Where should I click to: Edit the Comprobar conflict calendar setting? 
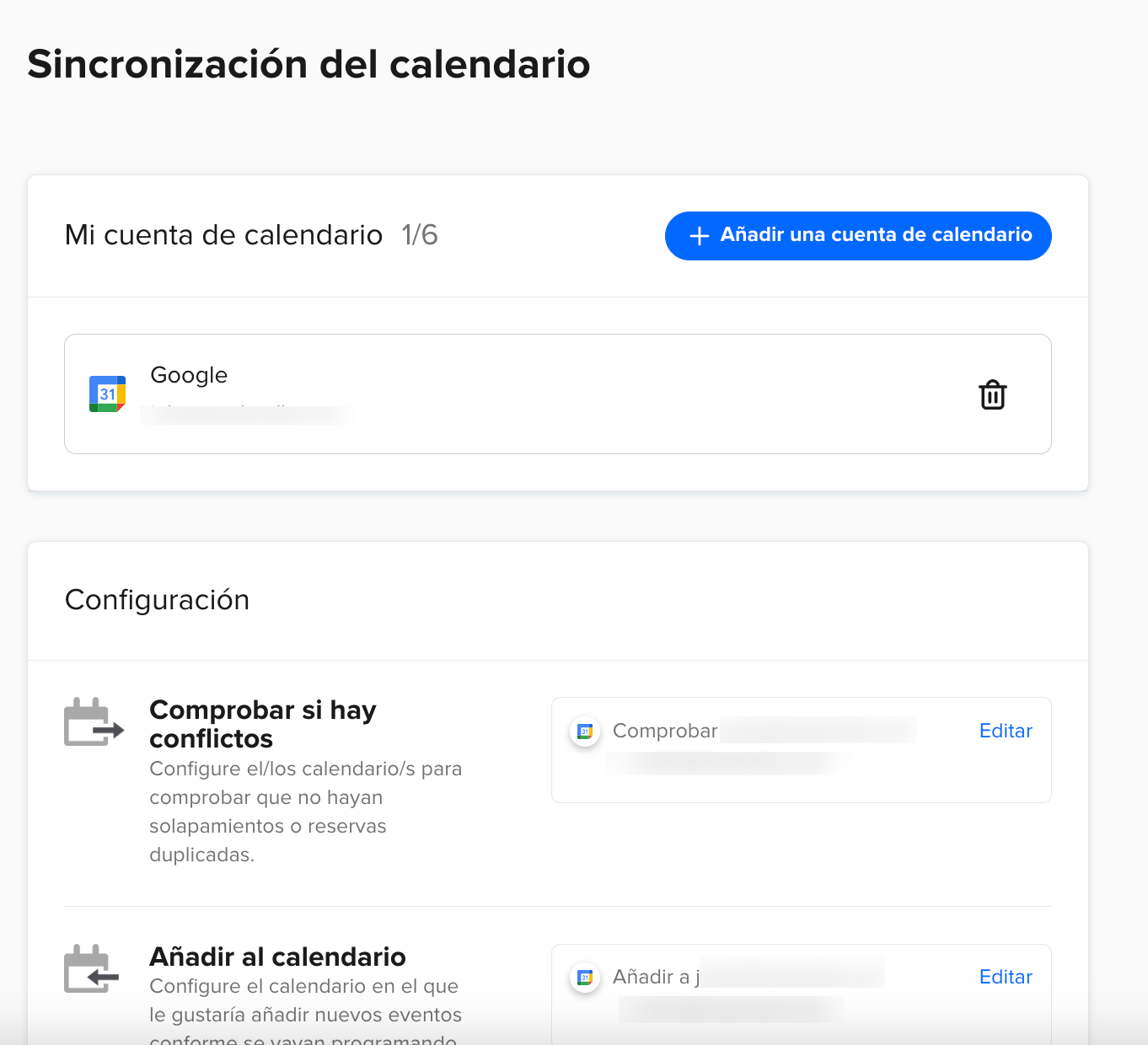(x=1006, y=731)
